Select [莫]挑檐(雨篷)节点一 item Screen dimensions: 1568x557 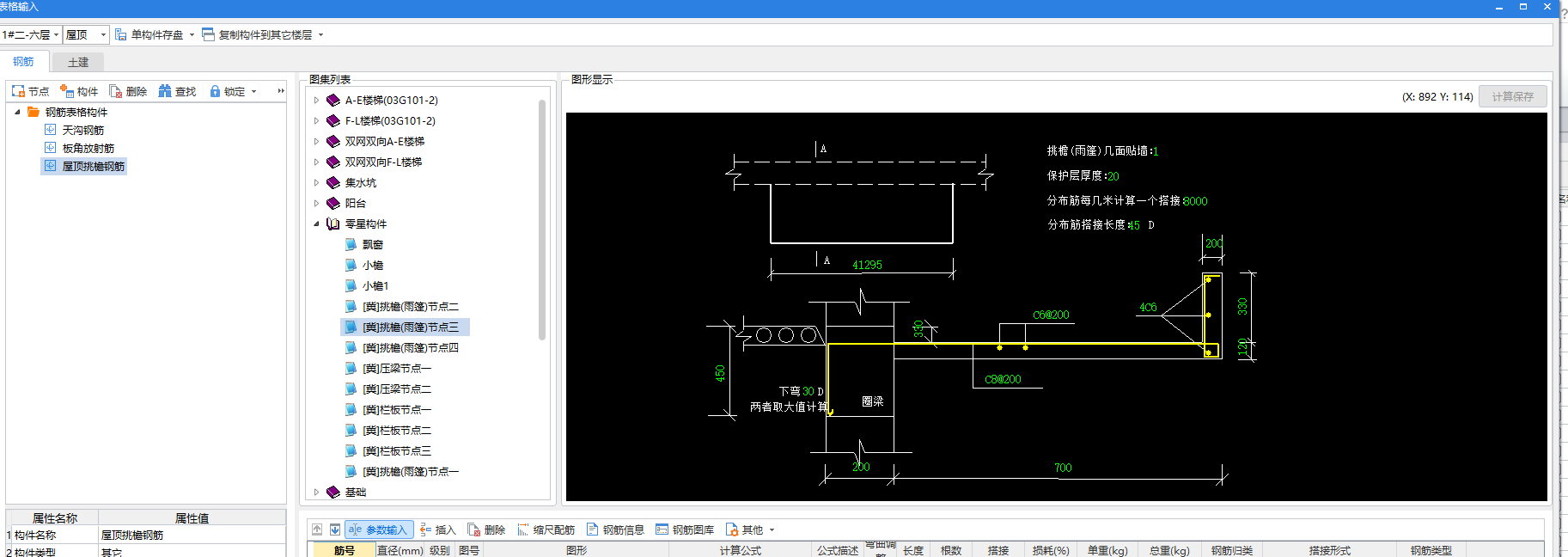[x=410, y=472]
